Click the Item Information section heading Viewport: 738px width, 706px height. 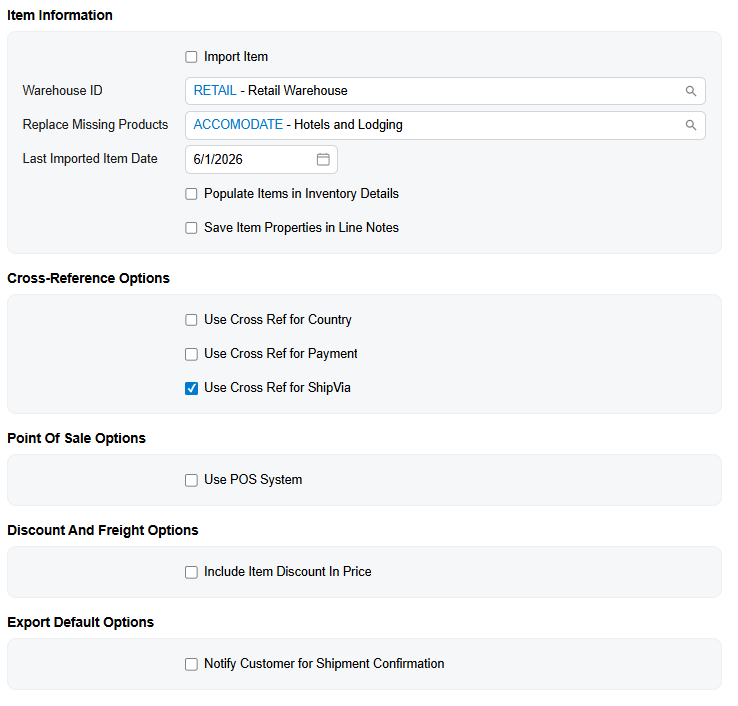[x=60, y=15]
